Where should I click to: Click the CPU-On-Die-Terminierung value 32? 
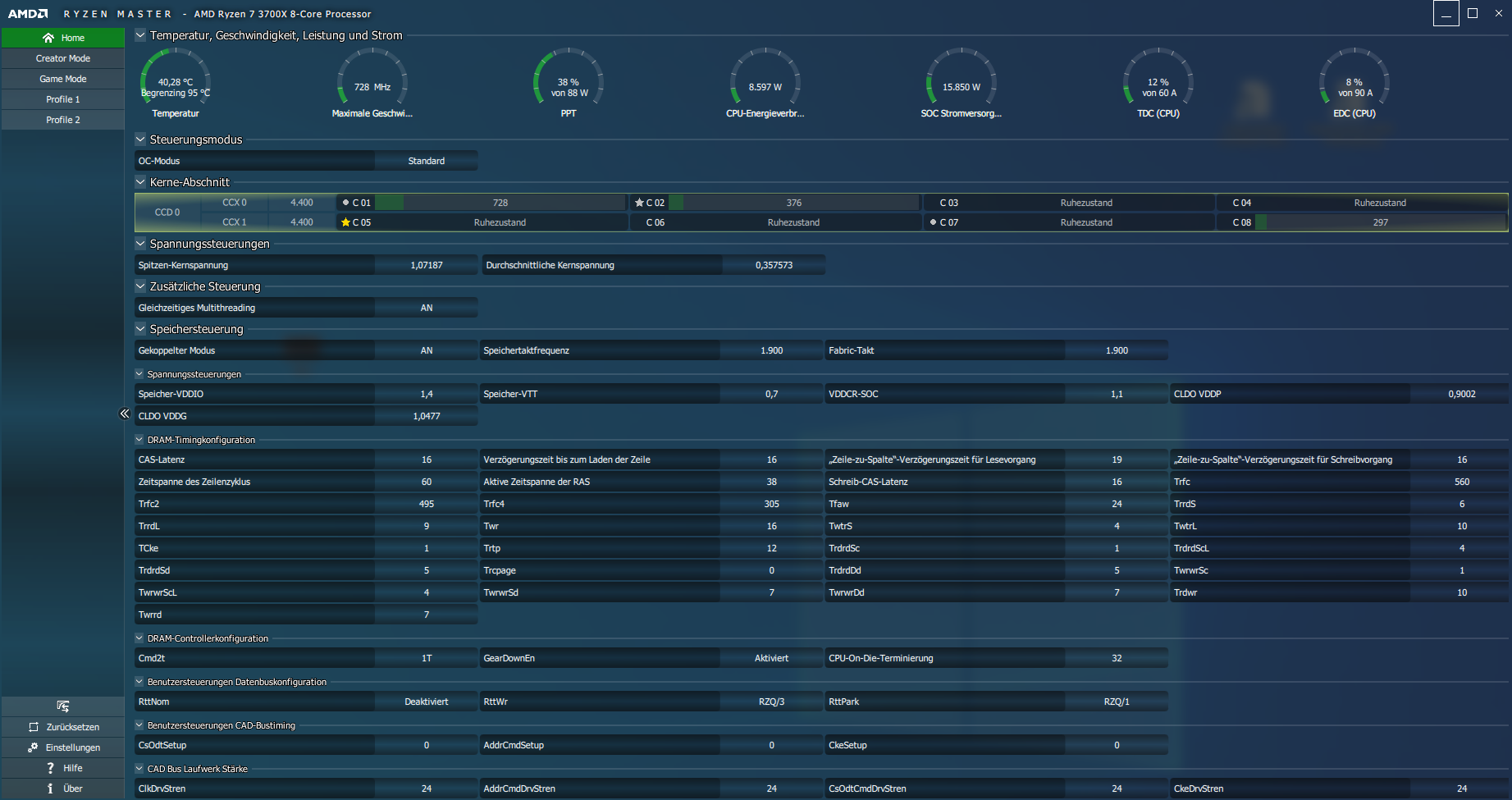[1117, 658]
